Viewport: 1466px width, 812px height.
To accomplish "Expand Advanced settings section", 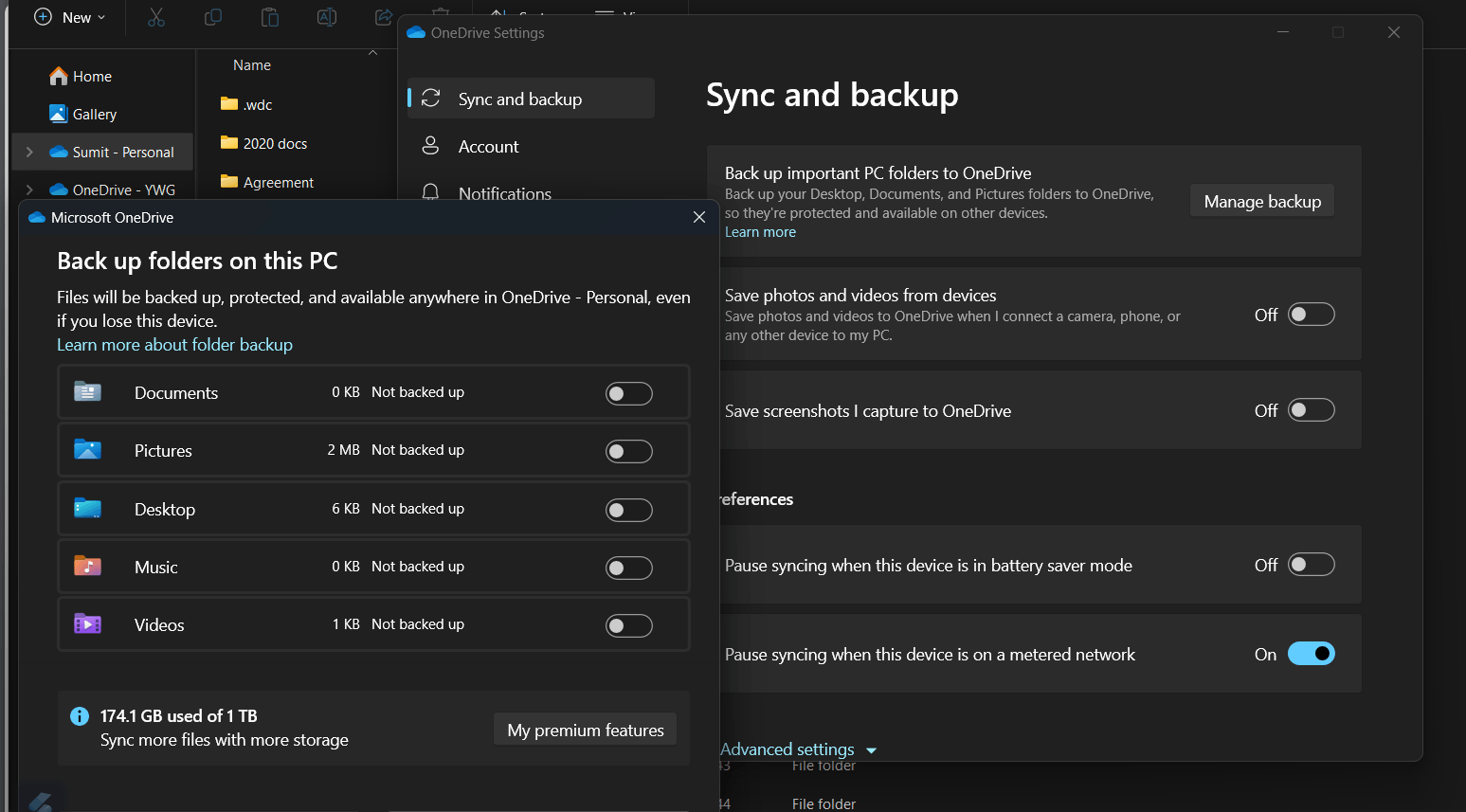I will click(x=798, y=749).
